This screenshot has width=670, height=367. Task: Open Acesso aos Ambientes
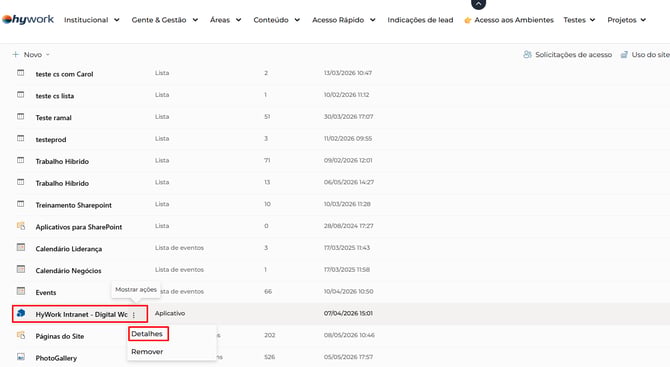tap(514, 20)
